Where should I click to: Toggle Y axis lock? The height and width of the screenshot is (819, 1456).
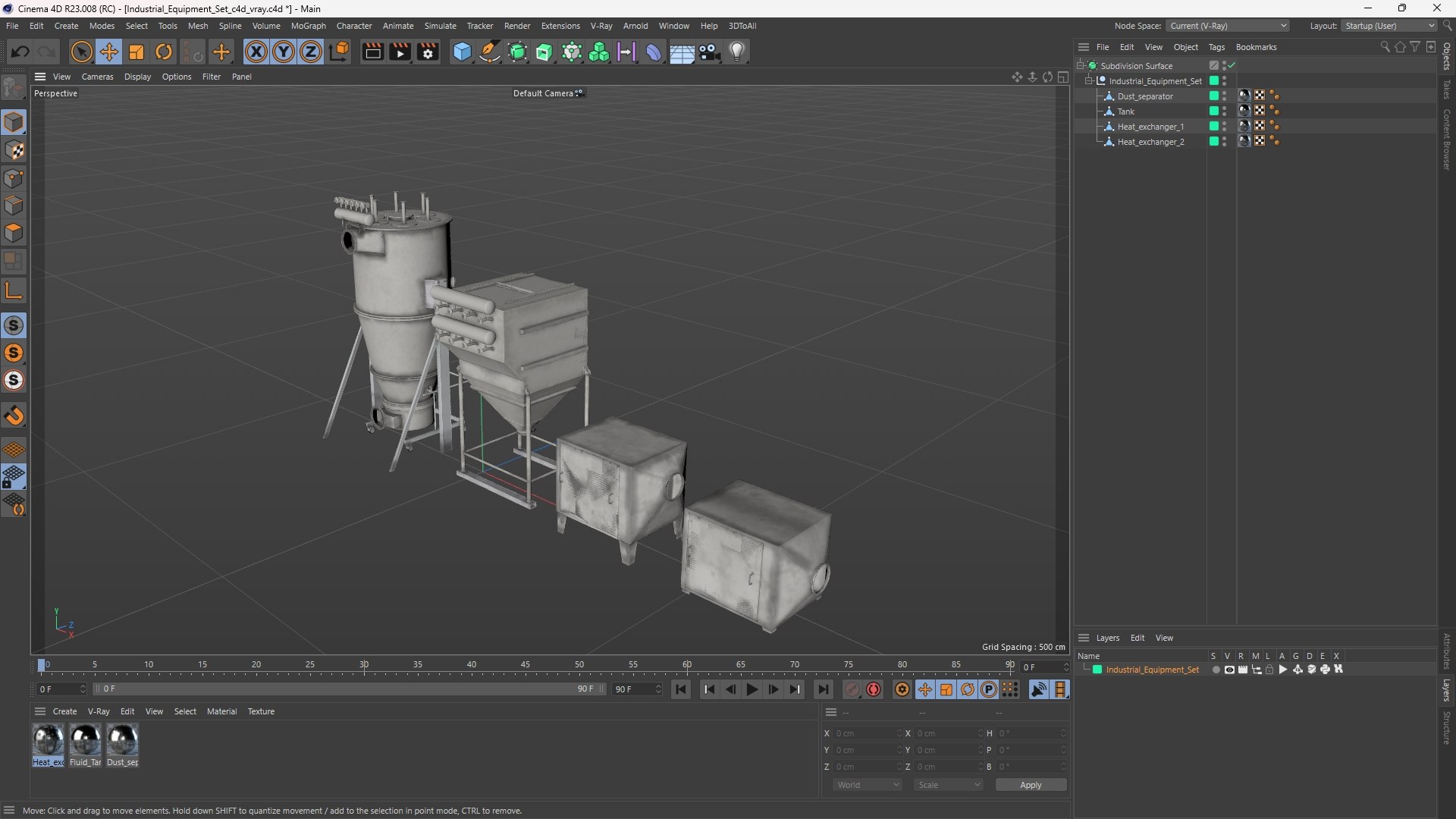[x=284, y=52]
